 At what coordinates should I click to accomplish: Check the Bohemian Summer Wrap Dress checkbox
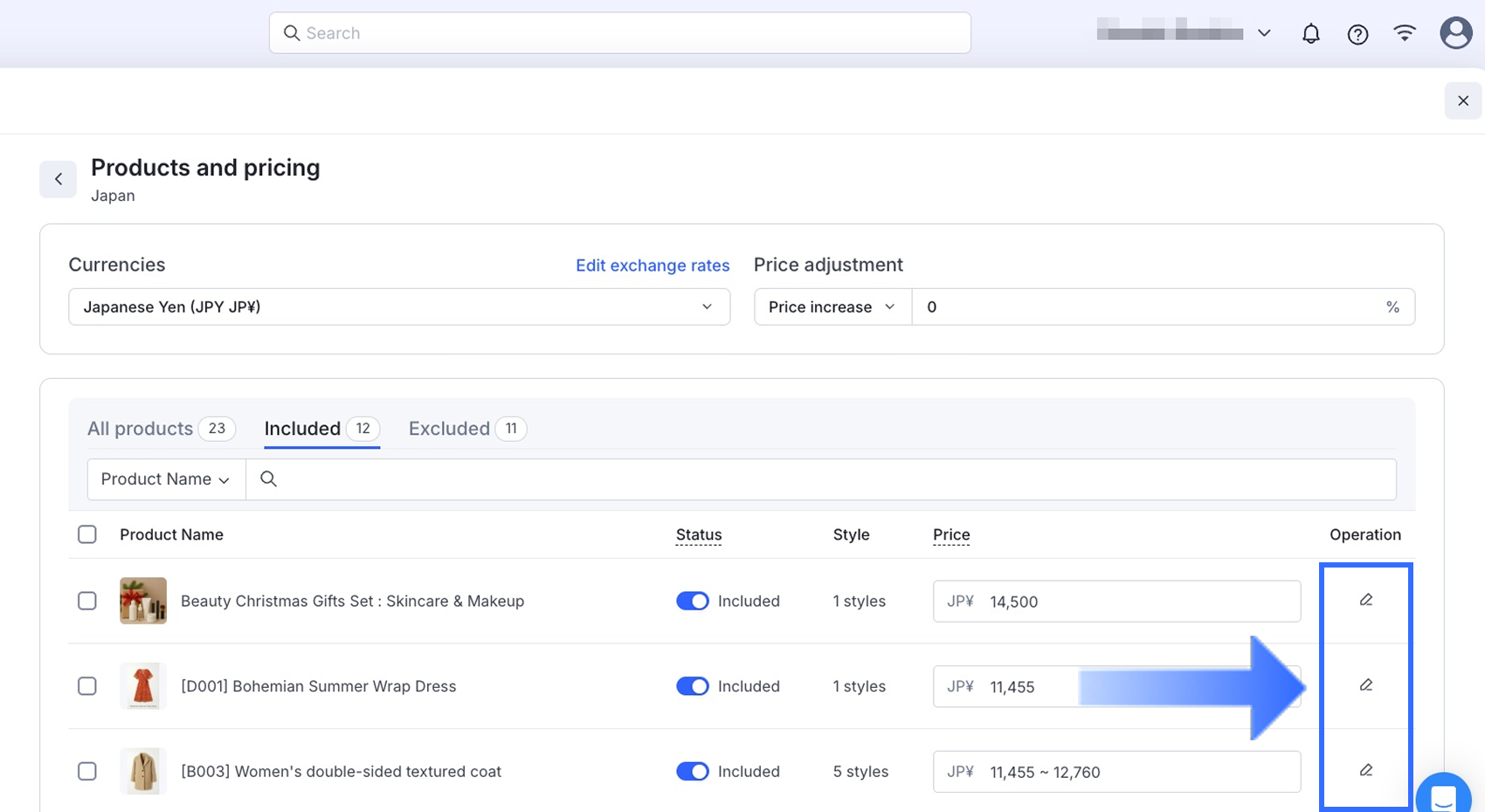87,686
